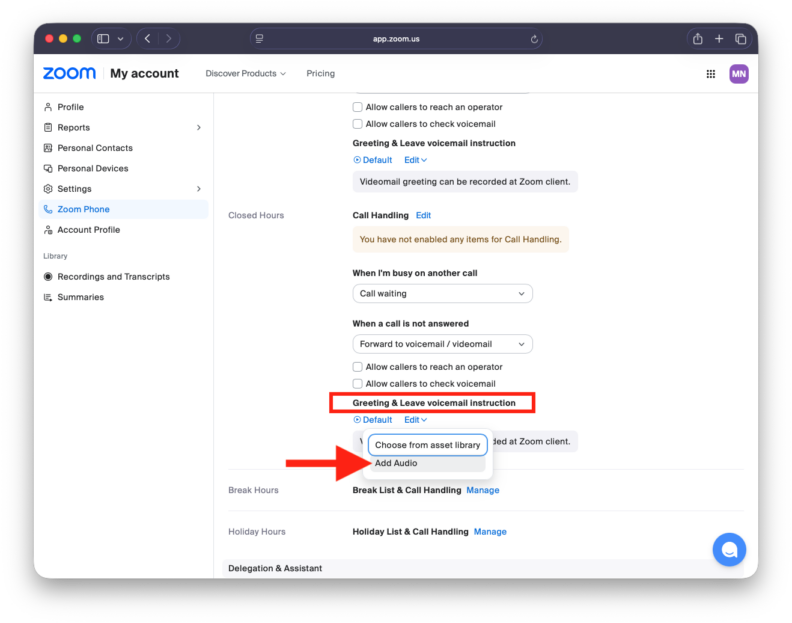Enable Closed Hours 'Allow callers to check voicemail'
Image resolution: width=792 pixels, height=623 pixels.
point(358,384)
